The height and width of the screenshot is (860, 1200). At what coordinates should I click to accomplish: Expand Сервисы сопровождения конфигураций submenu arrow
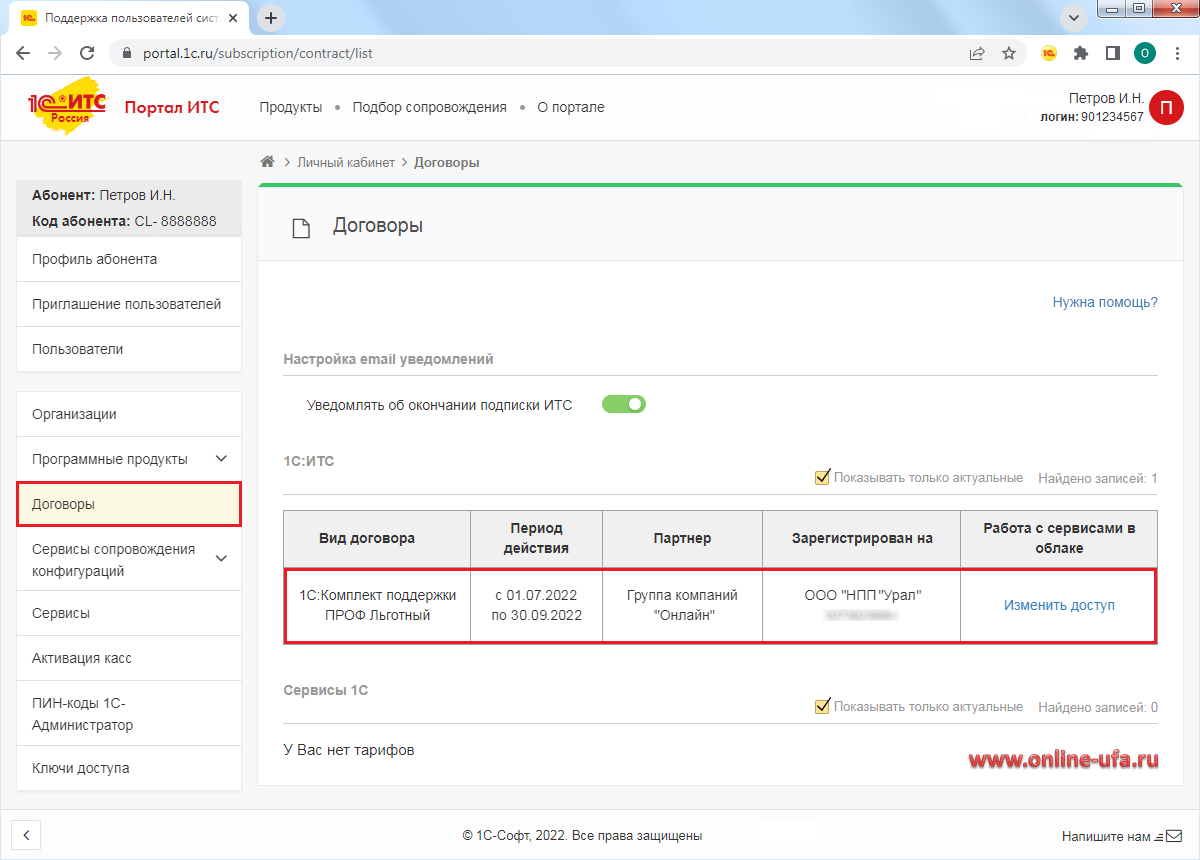[222, 558]
